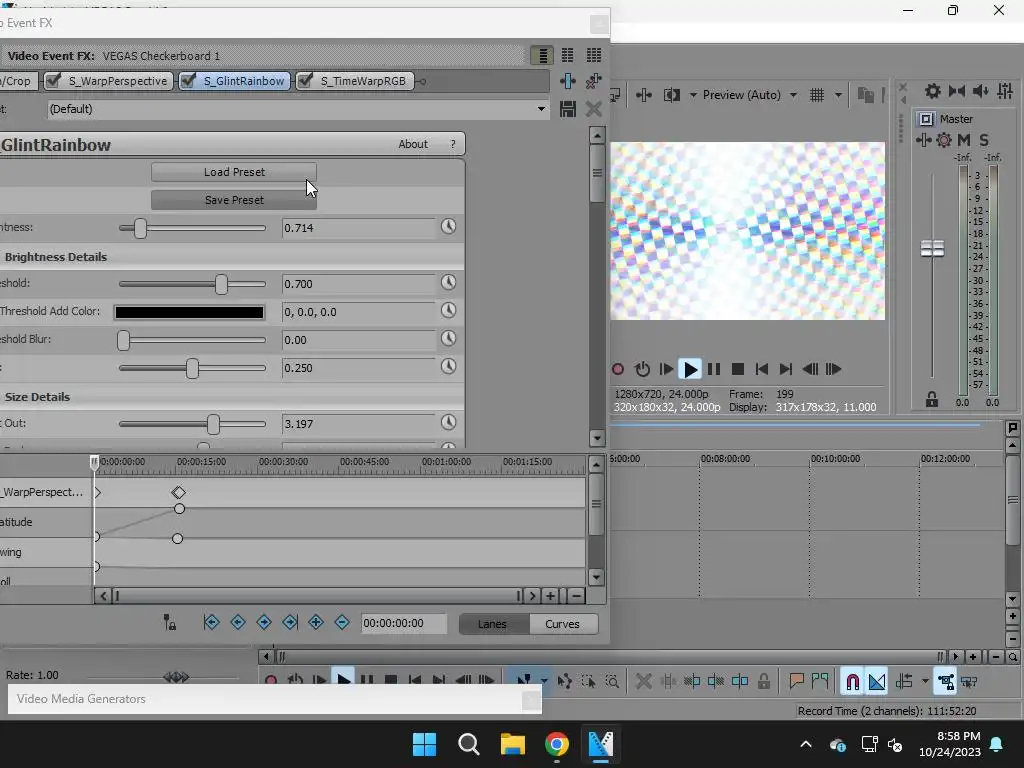Click the Threshold Blur slider handle
This screenshot has height=768, width=1024.
[x=123, y=340]
